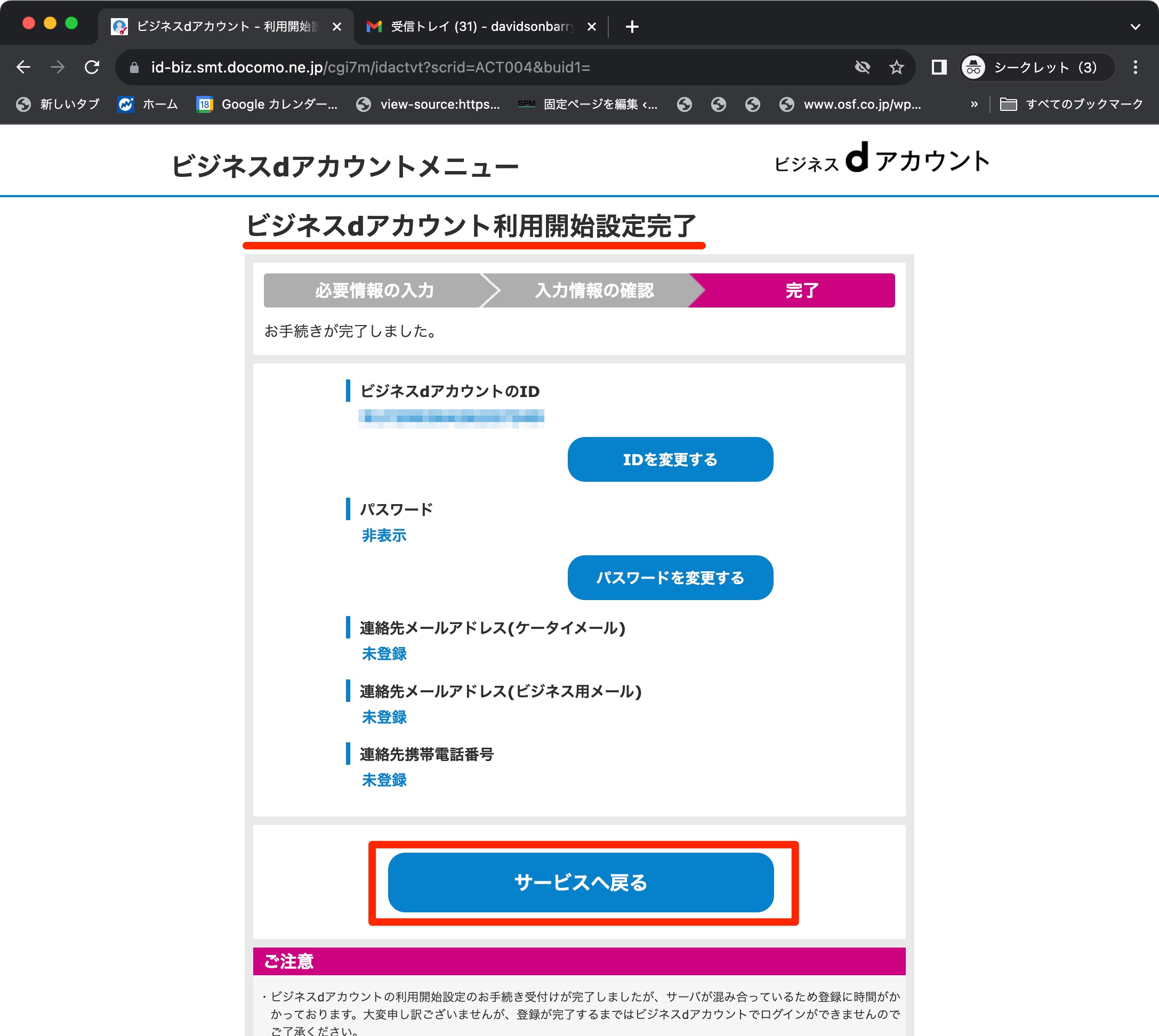1159x1036 pixels.
Task: Click the 必要情報の入力 step
Action: tap(374, 290)
